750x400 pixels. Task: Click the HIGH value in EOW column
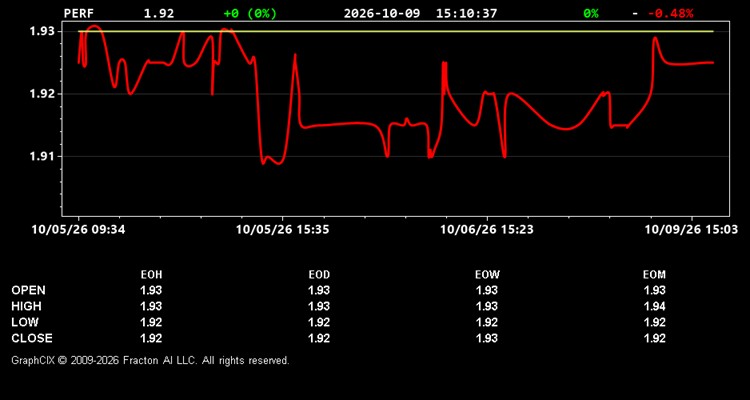(487, 306)
